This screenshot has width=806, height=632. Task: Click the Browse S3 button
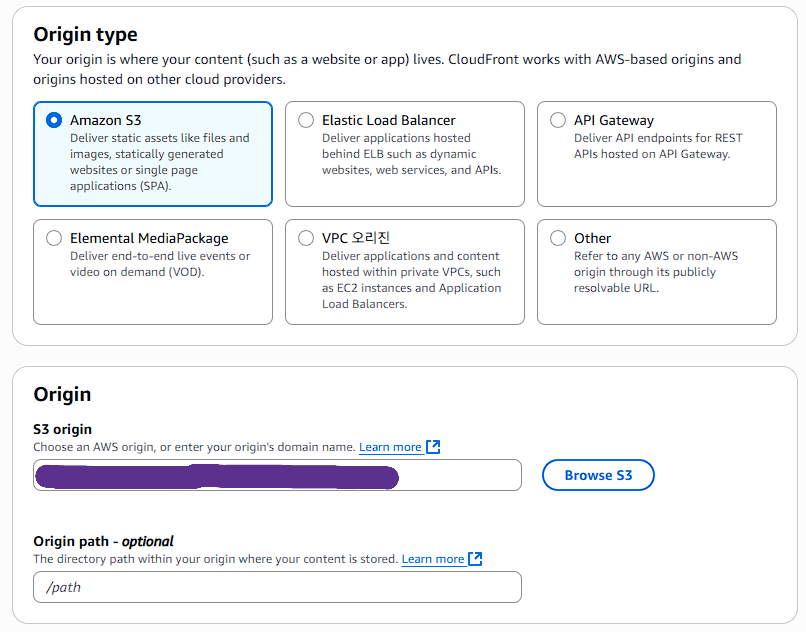(598, 475)
